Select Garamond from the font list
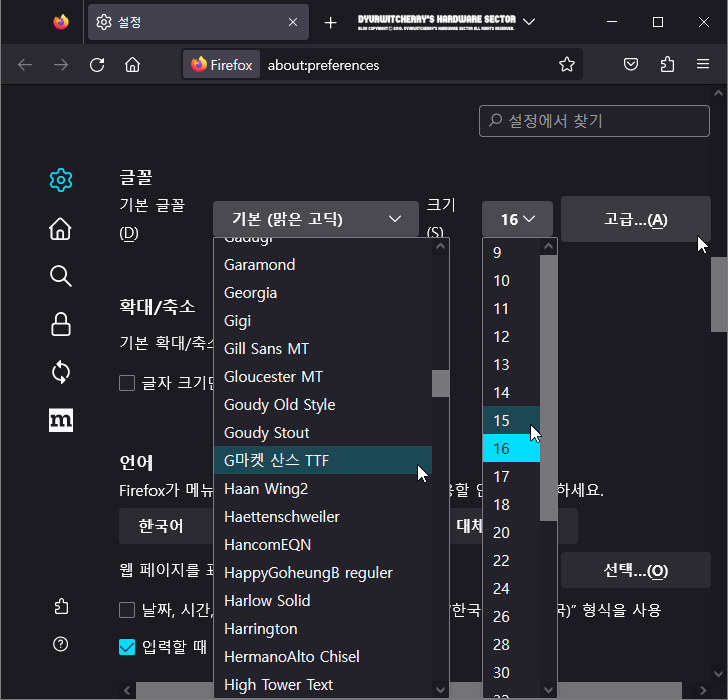 click(x=323, y=265)
